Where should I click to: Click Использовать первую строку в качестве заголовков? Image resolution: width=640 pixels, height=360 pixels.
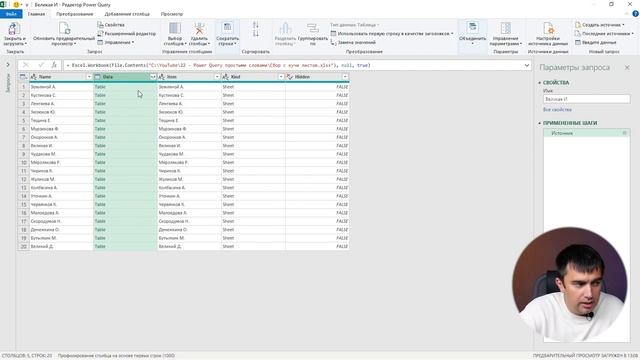[x=392, y=33]
